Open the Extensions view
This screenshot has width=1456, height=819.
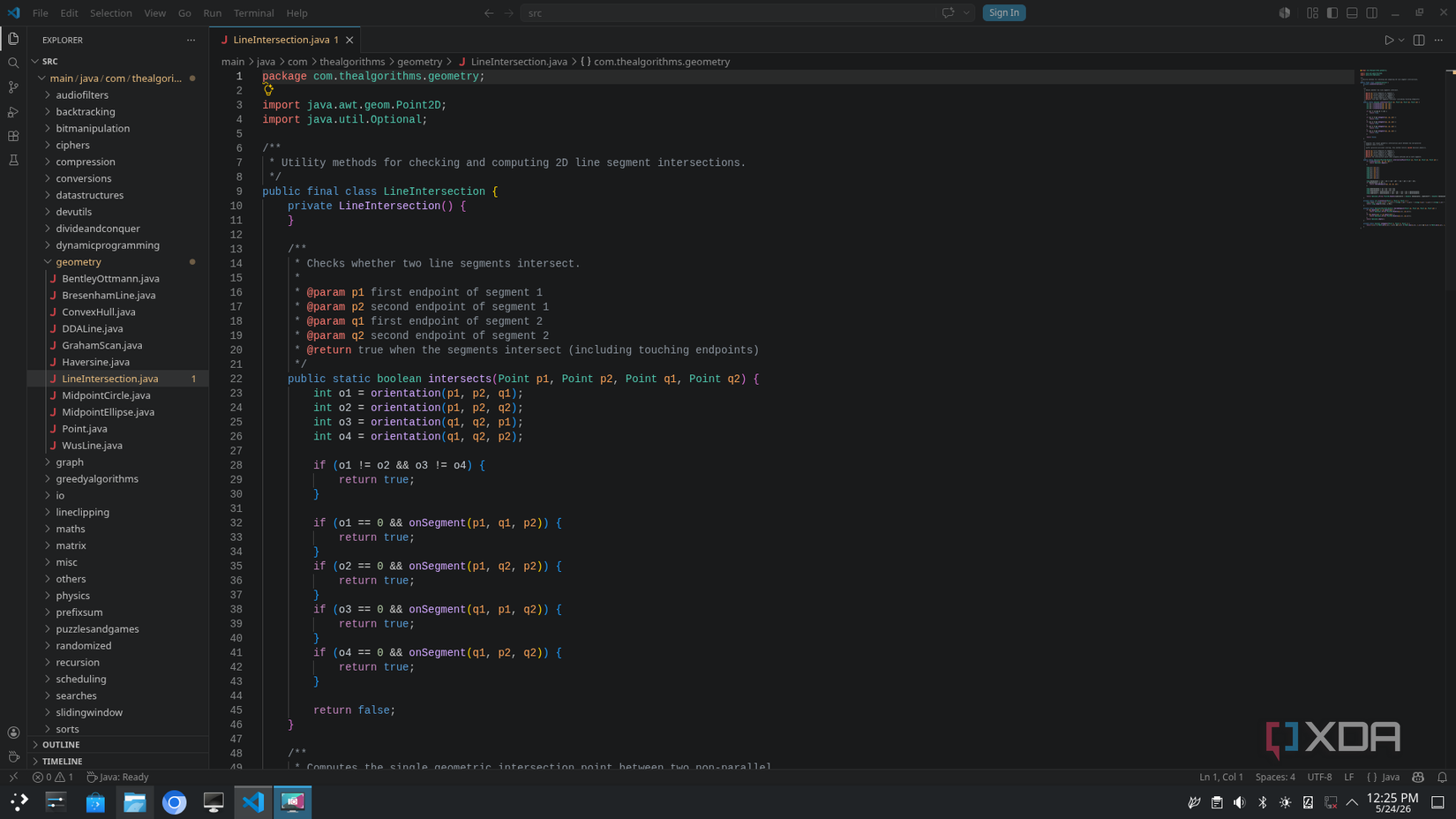tap(13, 136)
